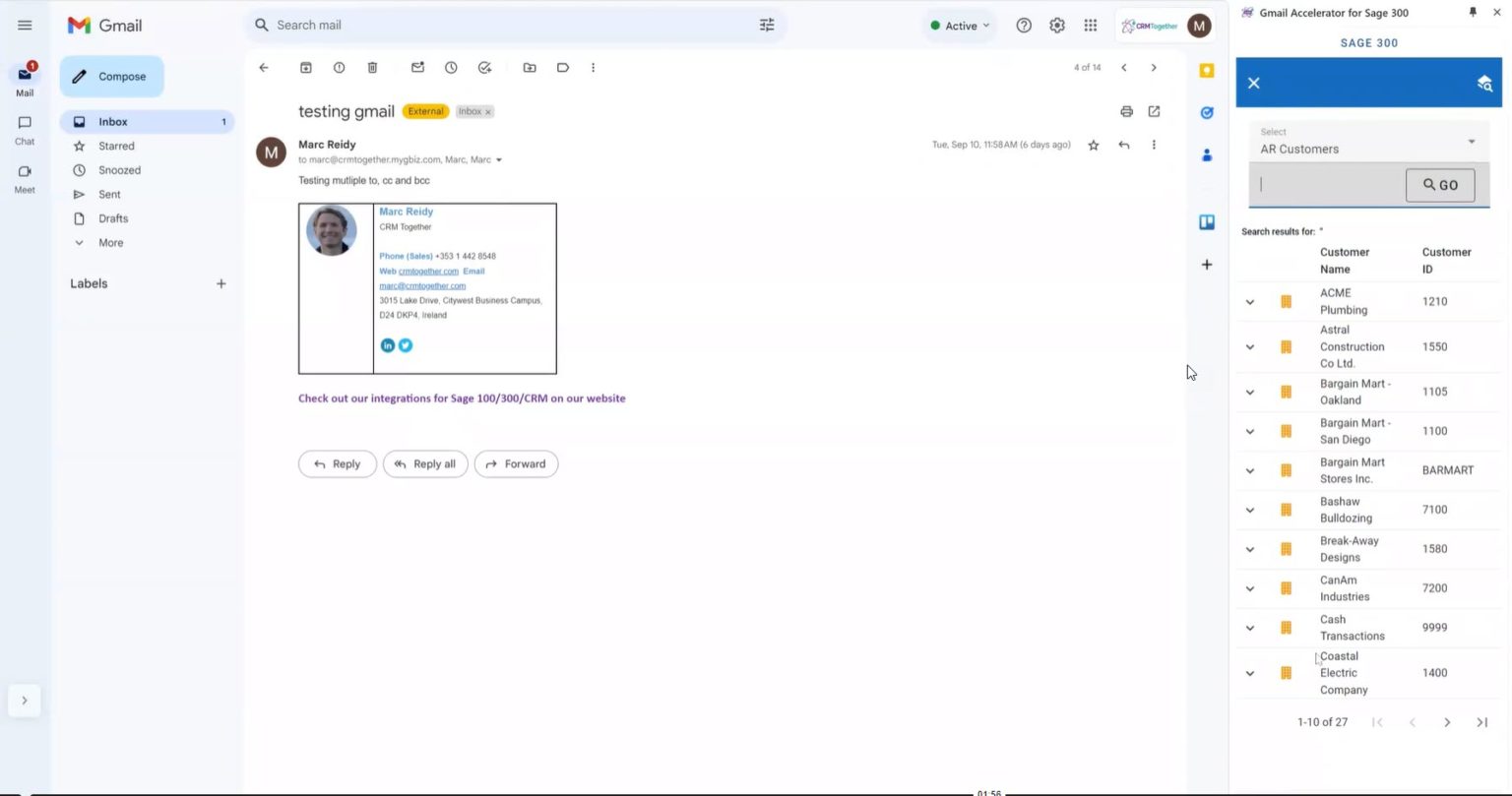Expand the ACME Plumbing customer row

coord(1249,301)
